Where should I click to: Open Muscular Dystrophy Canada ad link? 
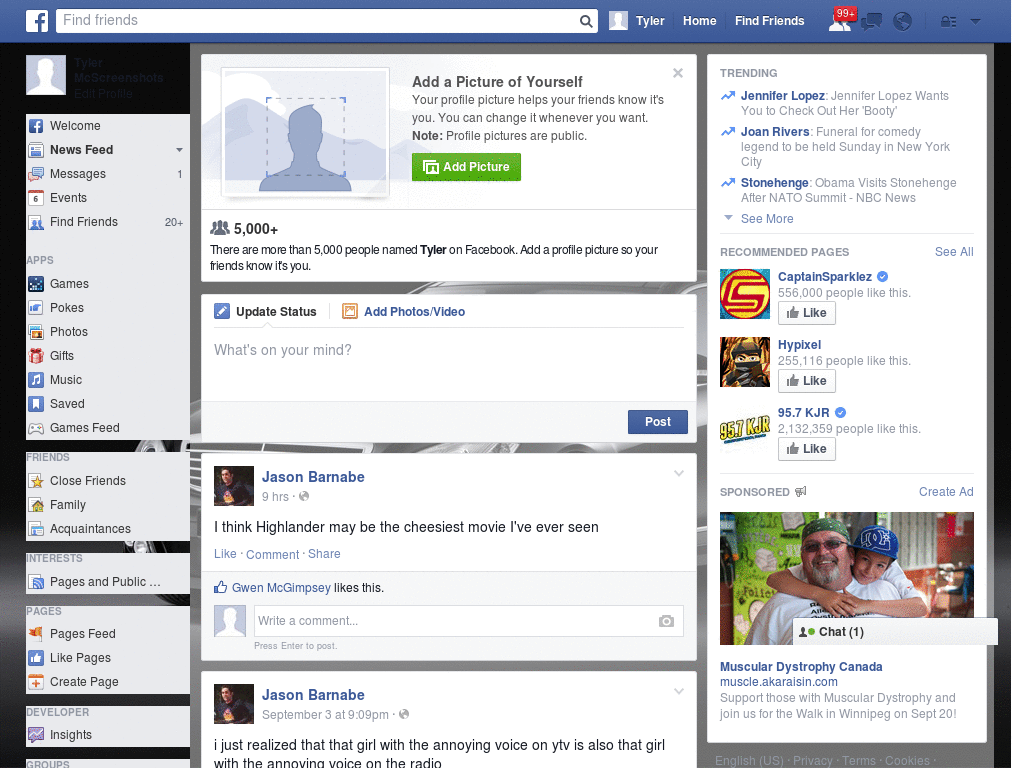click(x=801, y=667)
